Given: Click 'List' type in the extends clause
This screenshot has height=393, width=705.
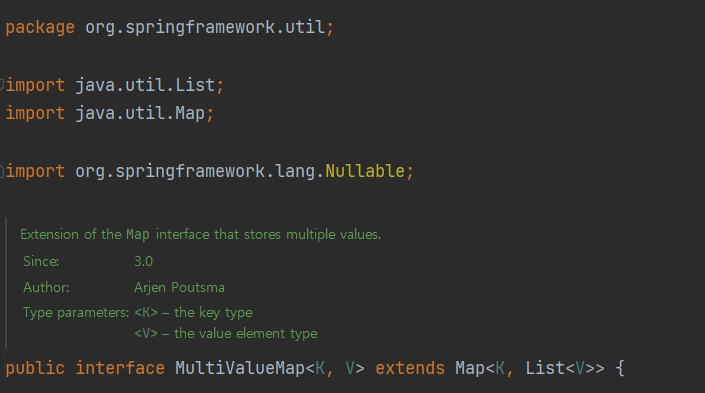Looking at the screenshot, I should tap(545, 368).
